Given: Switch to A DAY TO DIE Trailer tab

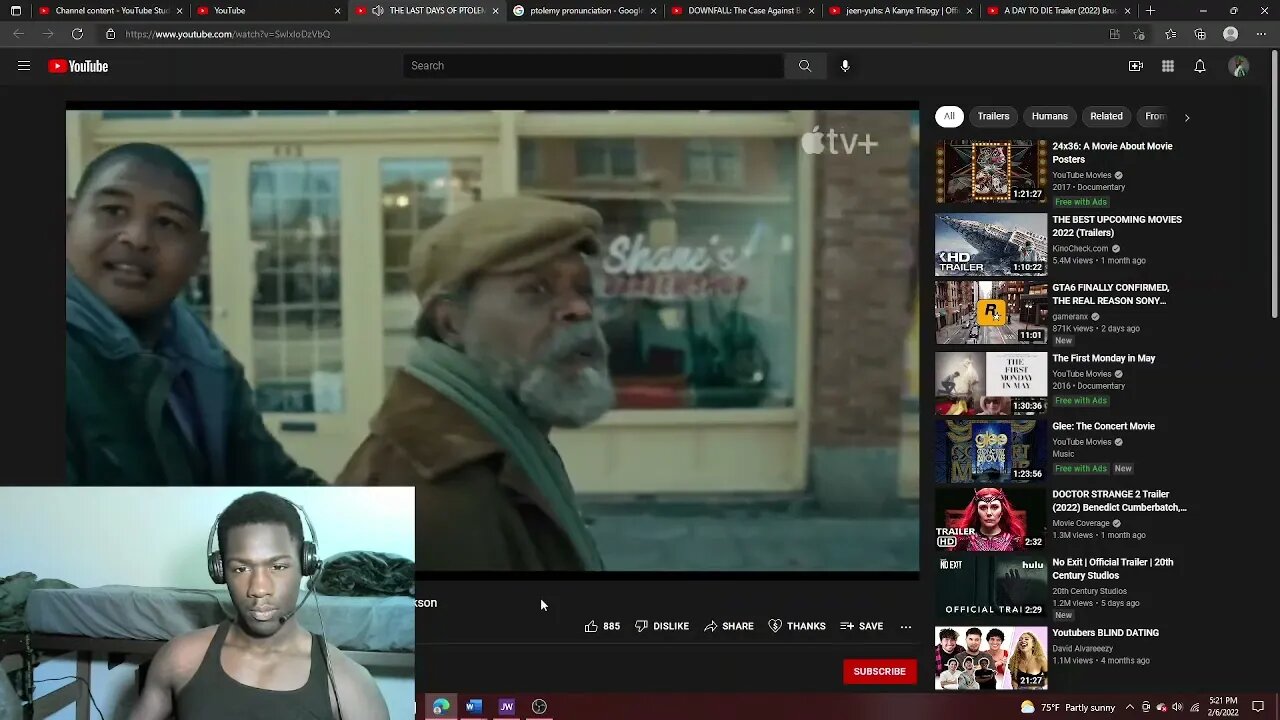Looking at the screenshot, I should pyautogui.click(x=1059, y=10).
